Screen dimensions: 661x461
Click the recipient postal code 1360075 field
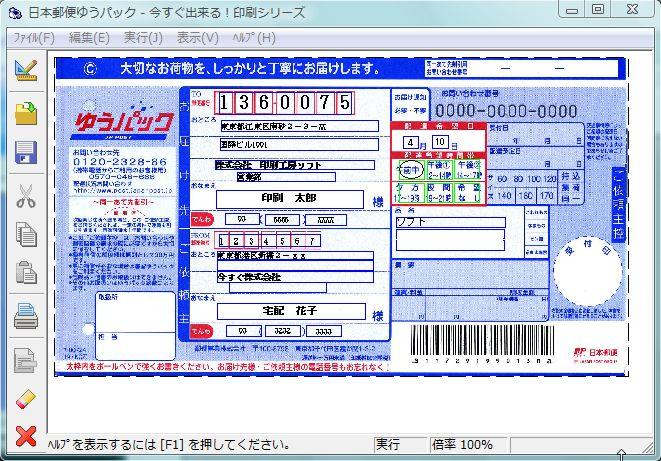(284, 102)
